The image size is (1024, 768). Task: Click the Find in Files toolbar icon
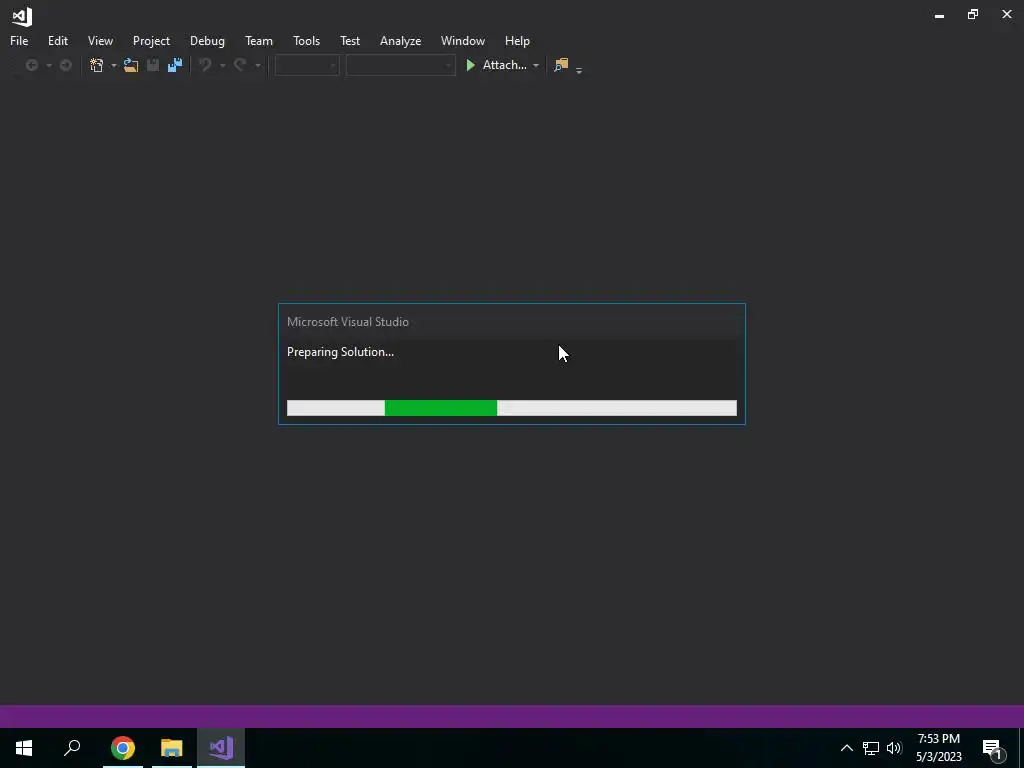[561, 65]
